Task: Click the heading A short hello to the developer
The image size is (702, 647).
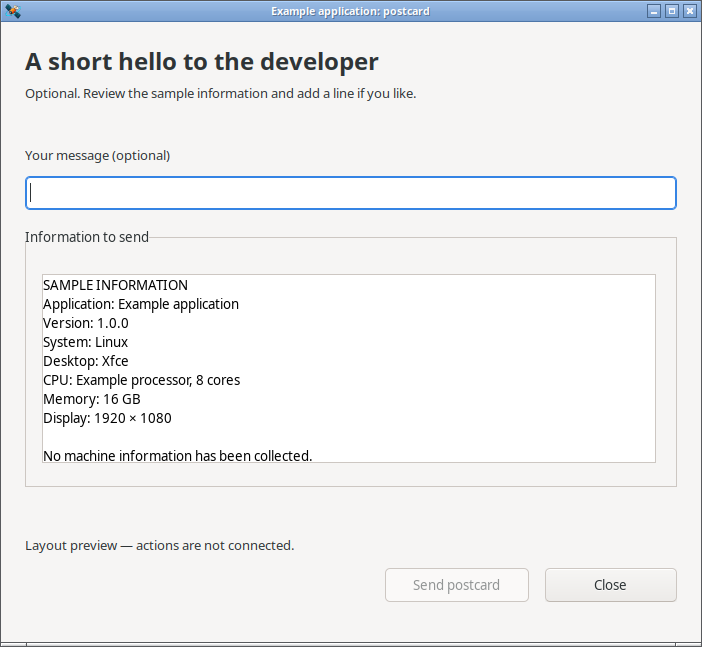Action: coord(202,62)
